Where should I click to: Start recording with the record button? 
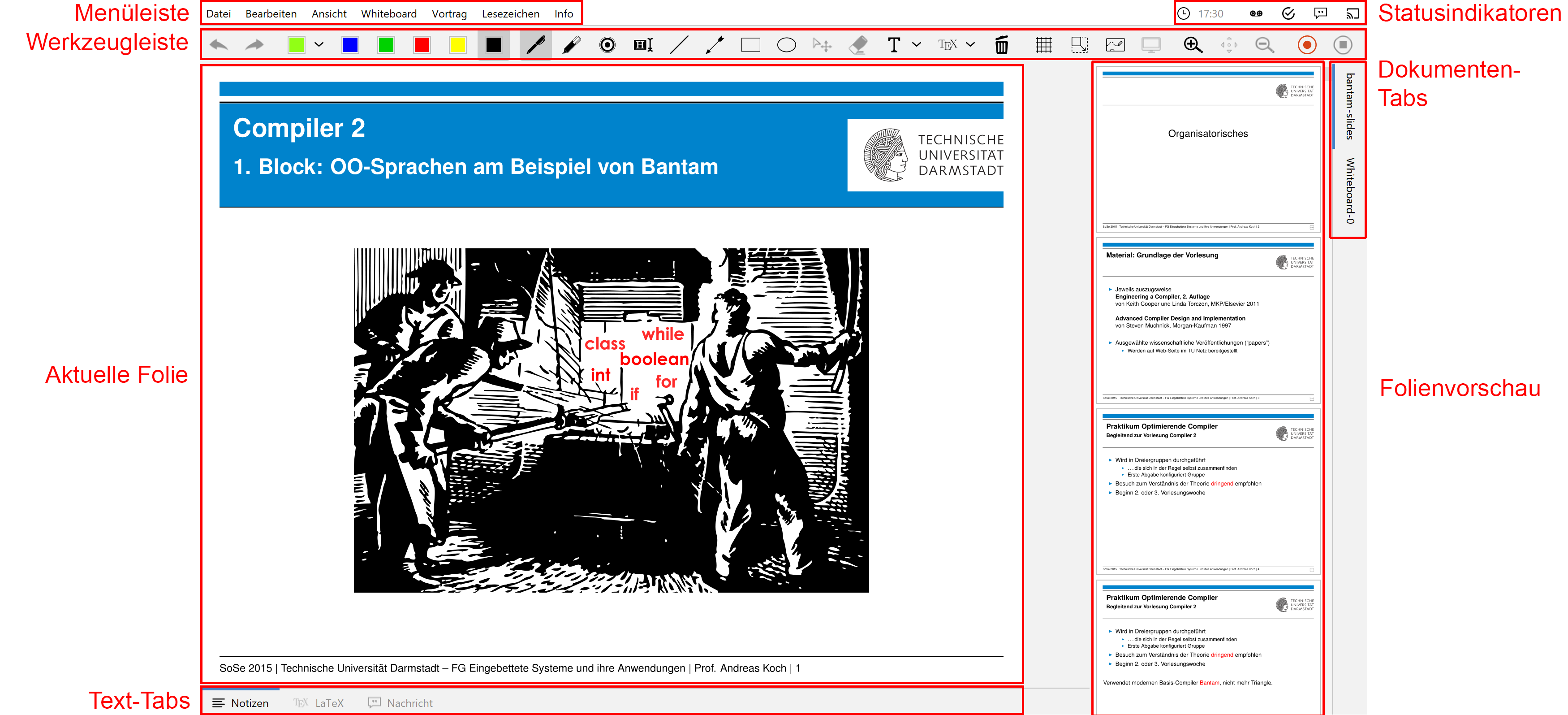1306,44
